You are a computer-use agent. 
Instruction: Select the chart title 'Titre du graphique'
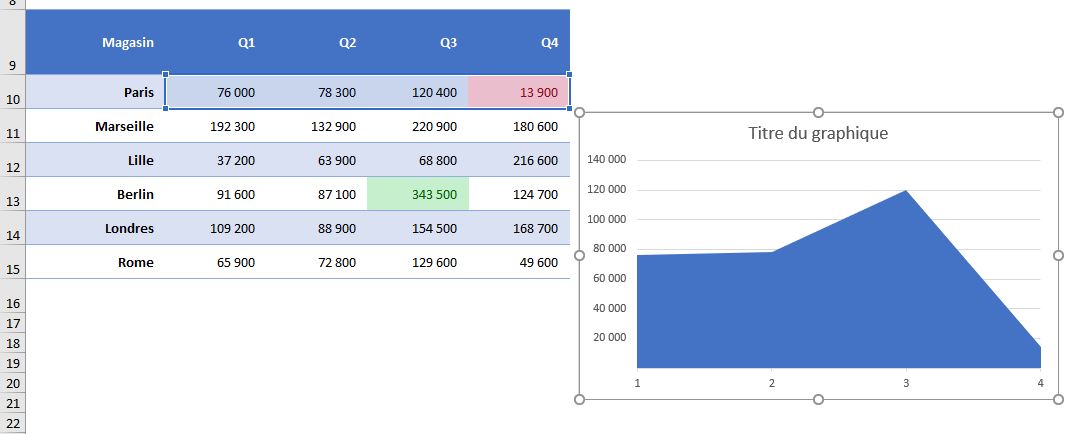[818, 133]
